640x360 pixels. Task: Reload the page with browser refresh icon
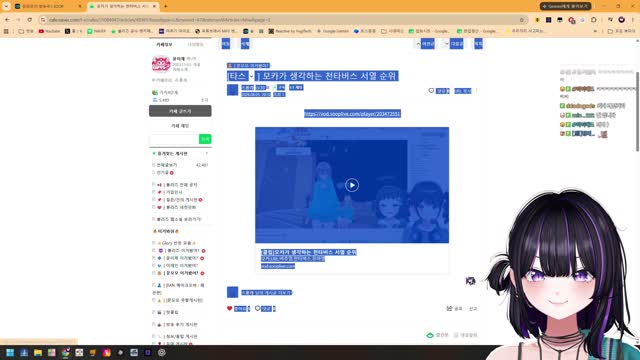tap(29, 20)
